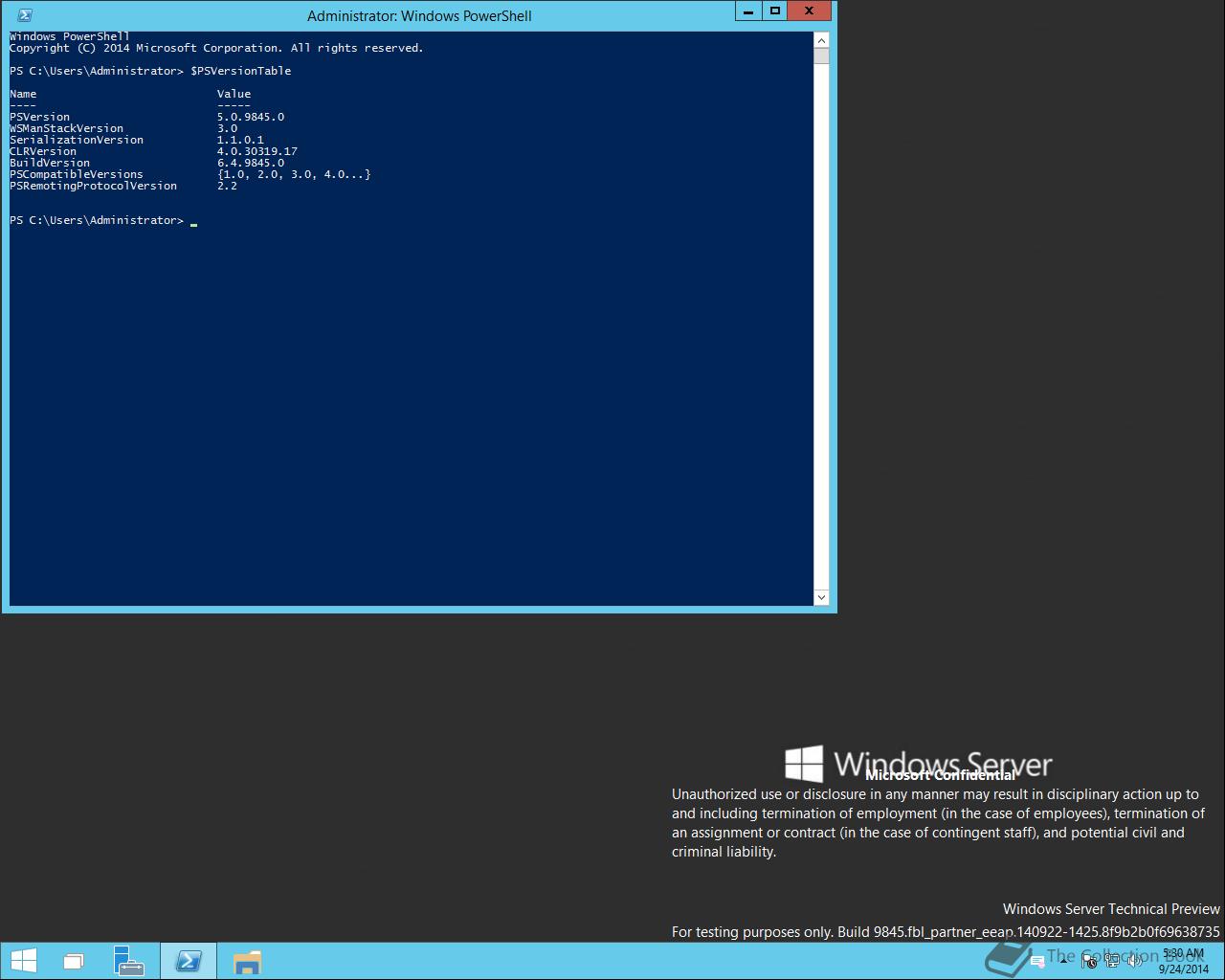Open Task View from the taskbar

click(74, 962)
